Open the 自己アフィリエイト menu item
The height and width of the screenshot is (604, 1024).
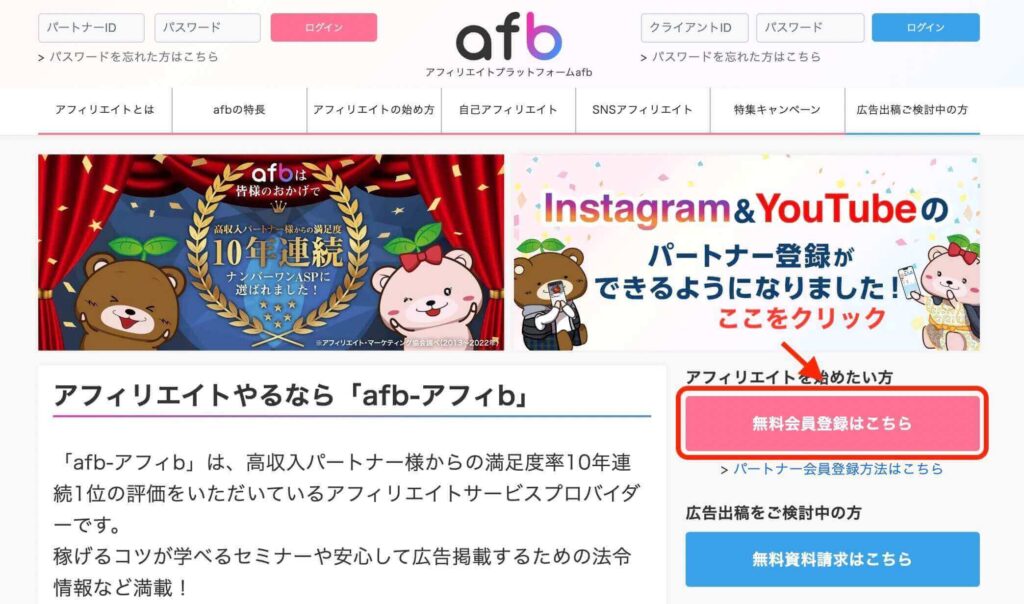(509, 110)
